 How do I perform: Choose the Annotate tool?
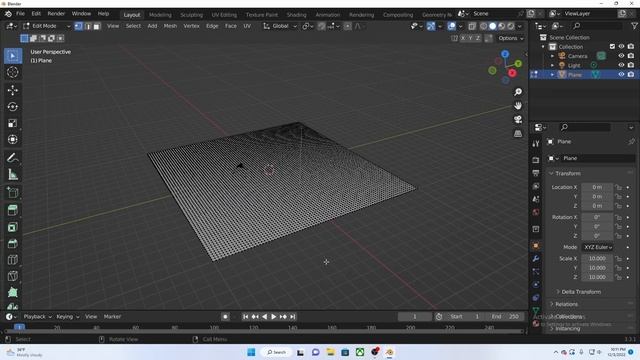coord(13,158)
